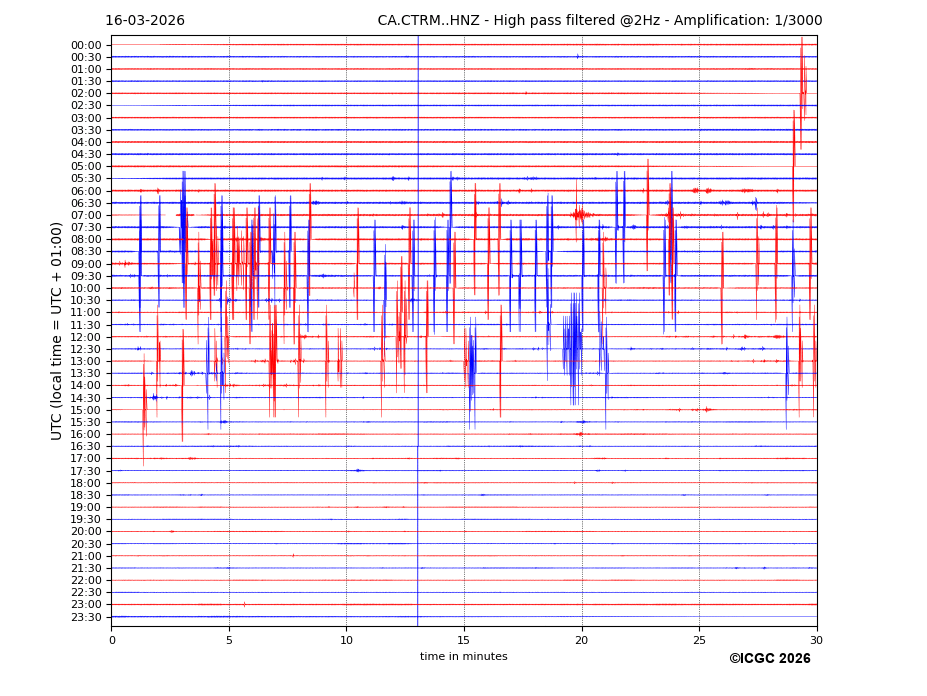Click the 'time in minutes' axis label

tap(463, 657)
